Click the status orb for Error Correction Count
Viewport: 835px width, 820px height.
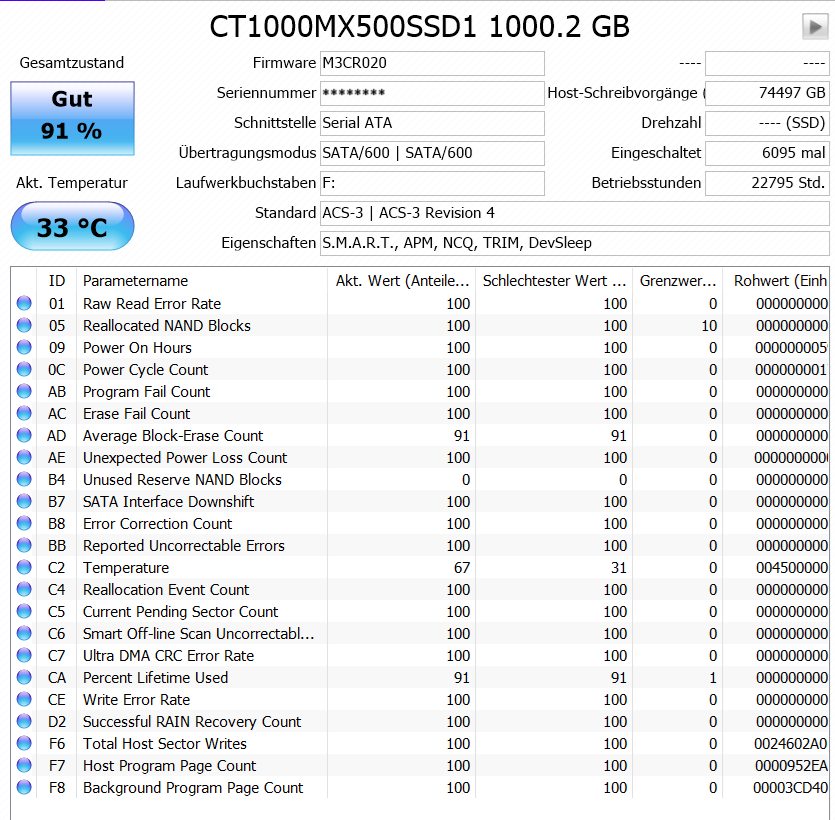click(24, 523)
